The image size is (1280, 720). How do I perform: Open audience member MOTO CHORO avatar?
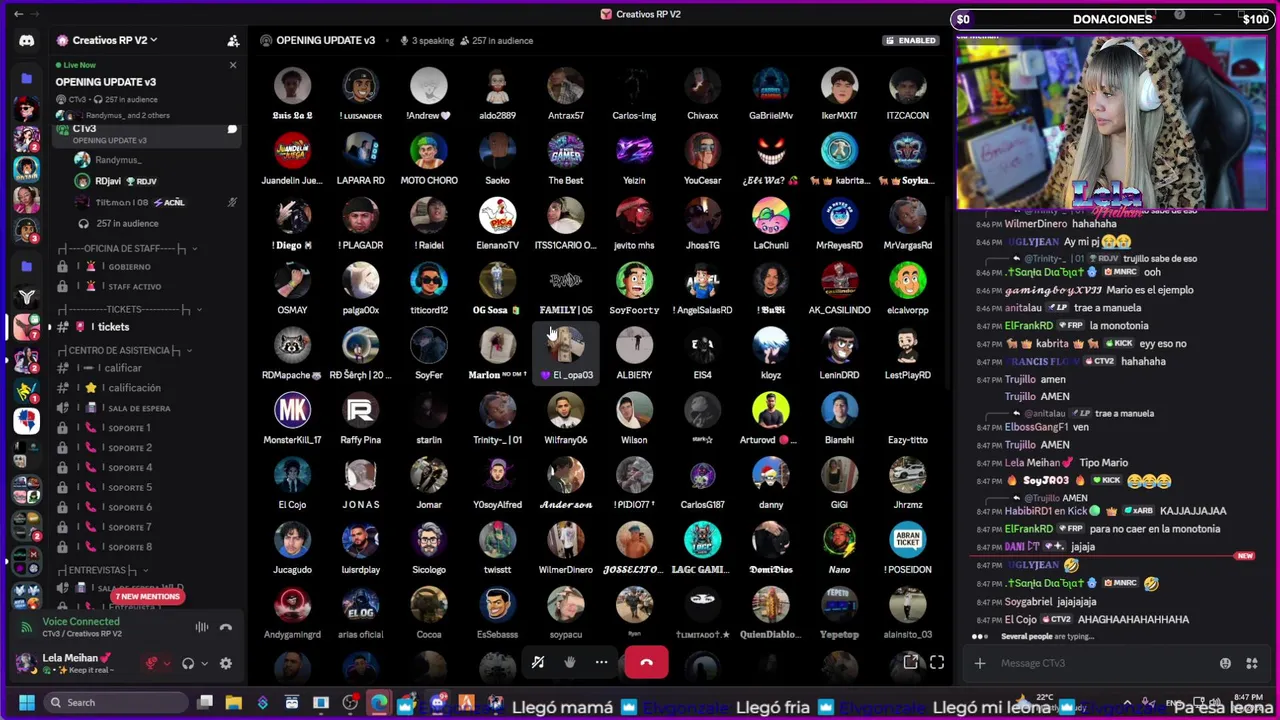tap(429, 150)
